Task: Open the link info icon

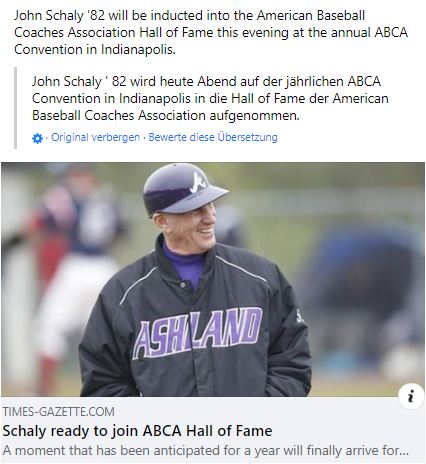Action: tap(411, 396)
